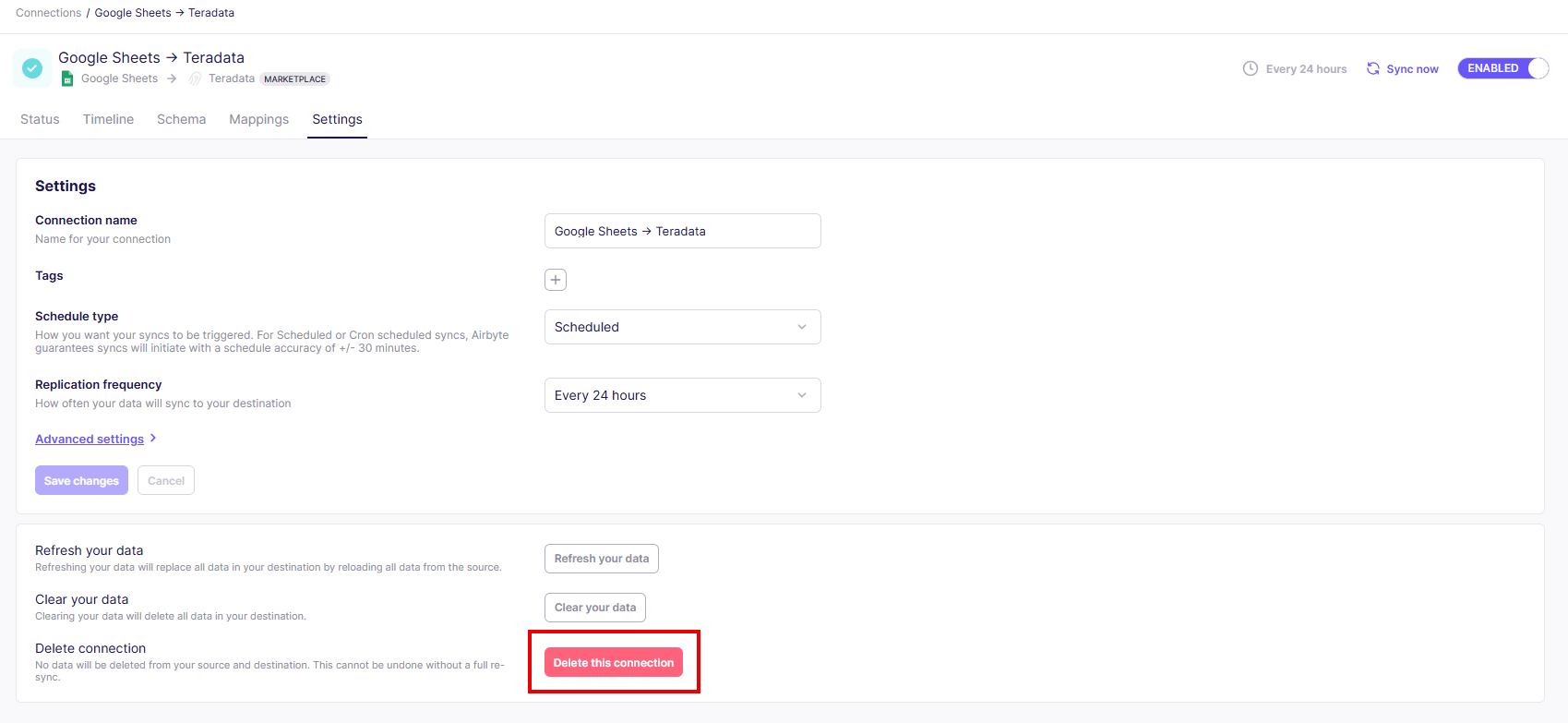Click the Replication frequency label
The width and height of the screenshot is (1568, 723).
click(x=99, y=384)
